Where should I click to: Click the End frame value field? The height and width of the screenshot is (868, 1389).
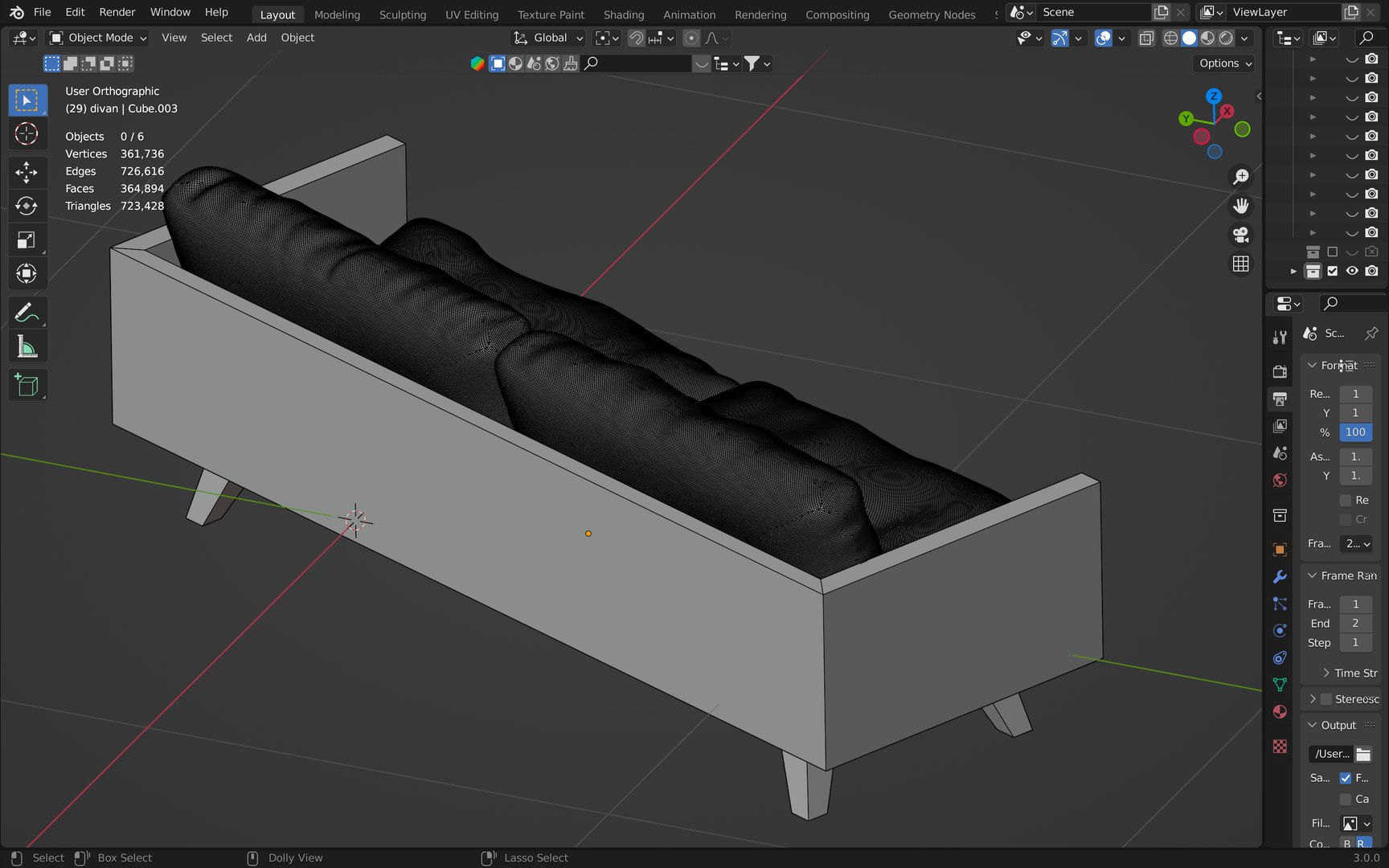[1356, 623]
